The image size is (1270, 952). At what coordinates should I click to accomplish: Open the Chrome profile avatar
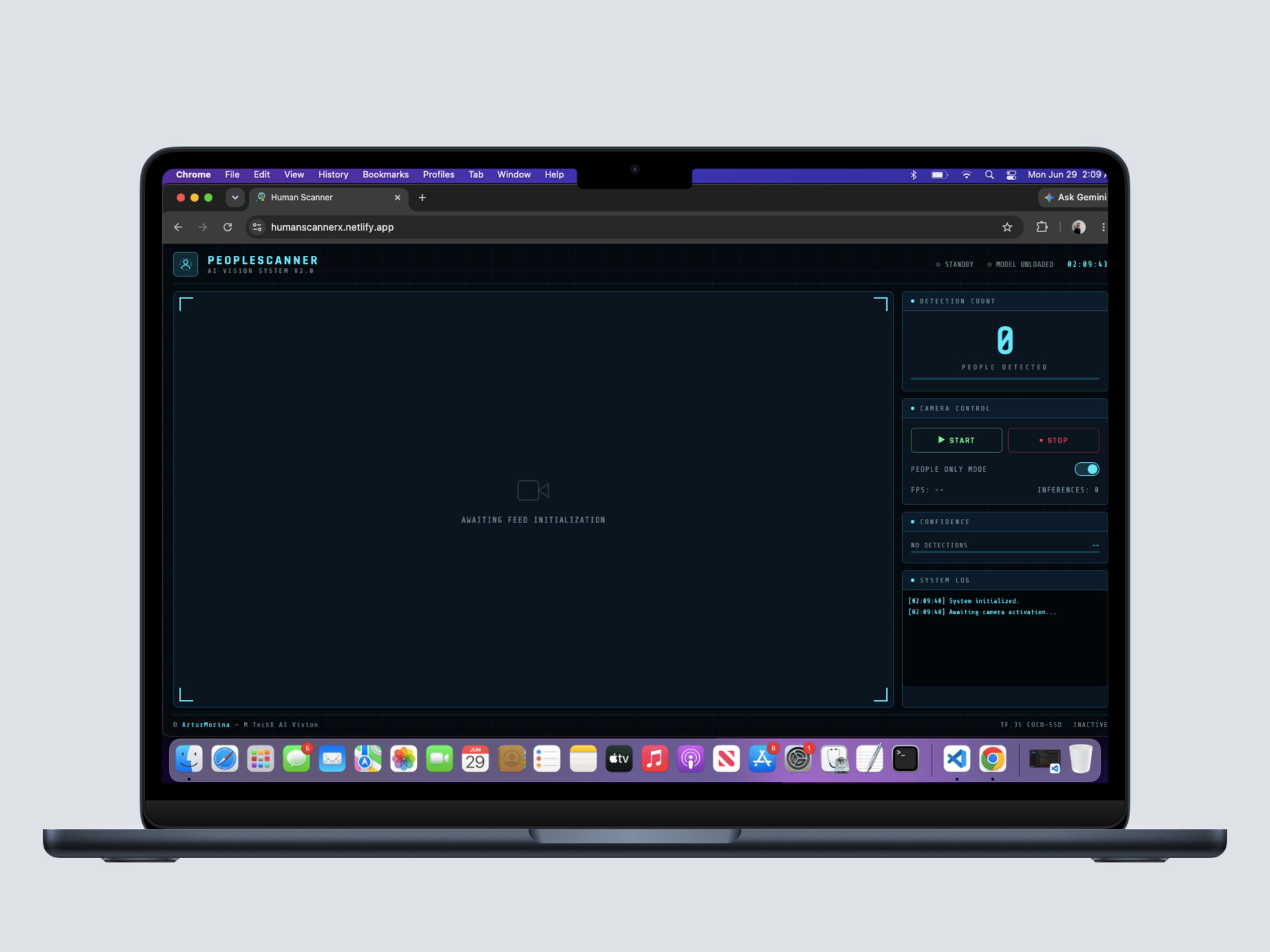[1079, 227]
